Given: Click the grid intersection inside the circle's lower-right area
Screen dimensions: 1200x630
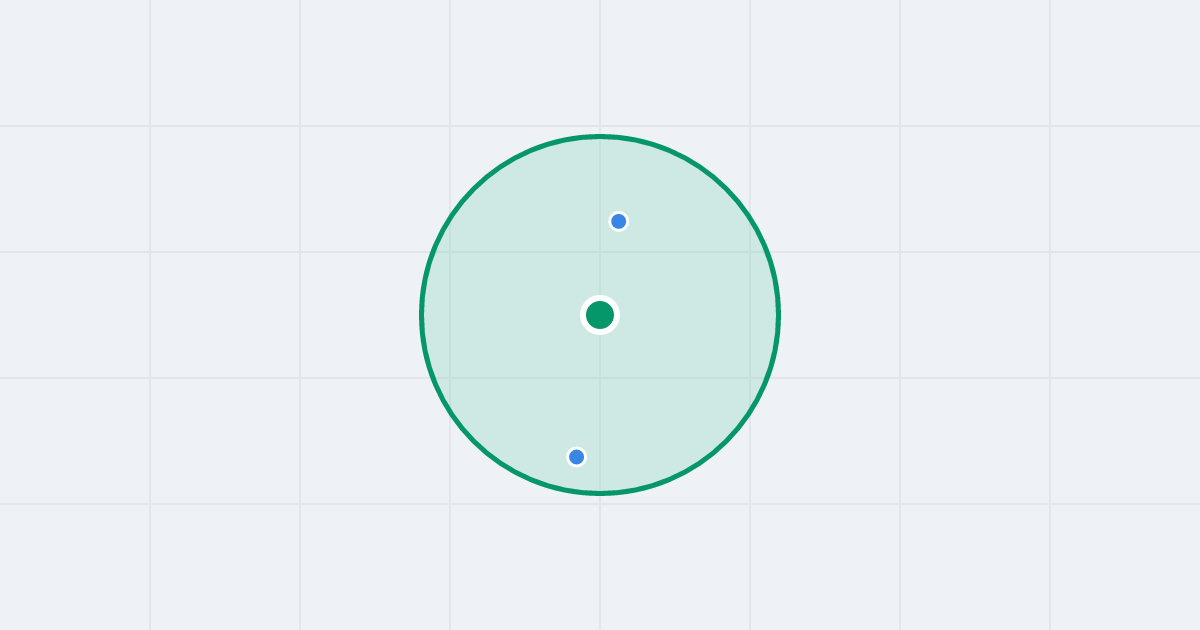Looking at the screenshot, I should tap(750, 378).
